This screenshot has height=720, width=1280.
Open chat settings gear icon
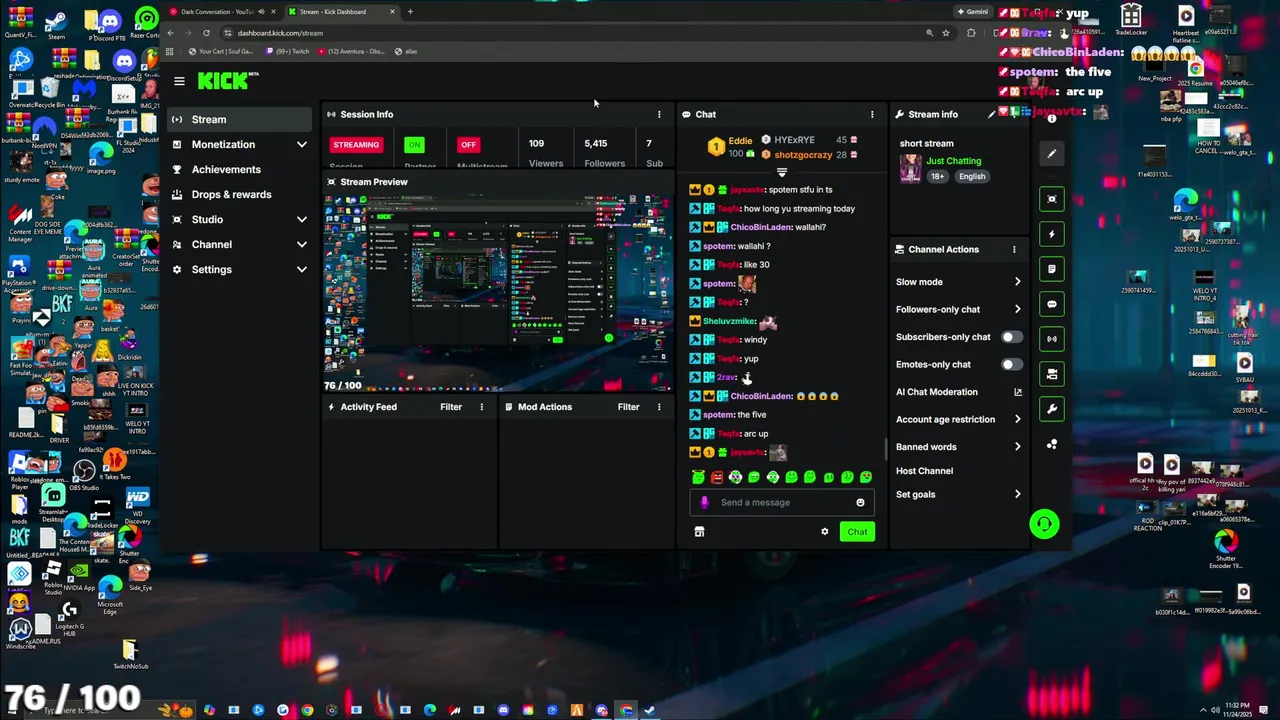825,532
